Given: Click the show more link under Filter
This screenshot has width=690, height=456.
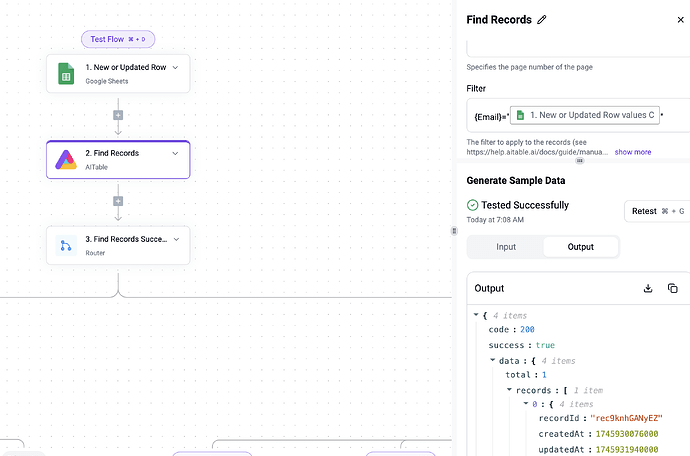Looking at the screenshot, I should click(633, 152).
